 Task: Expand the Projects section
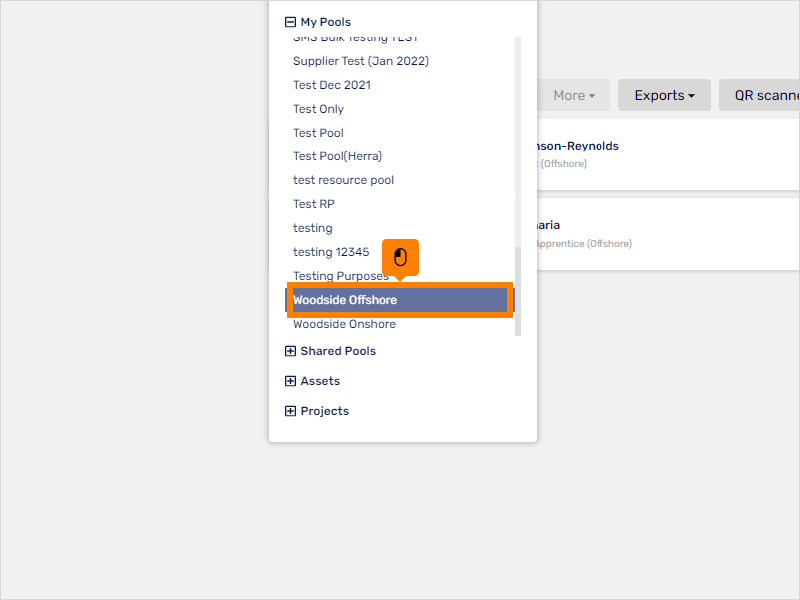click(290, 411)
